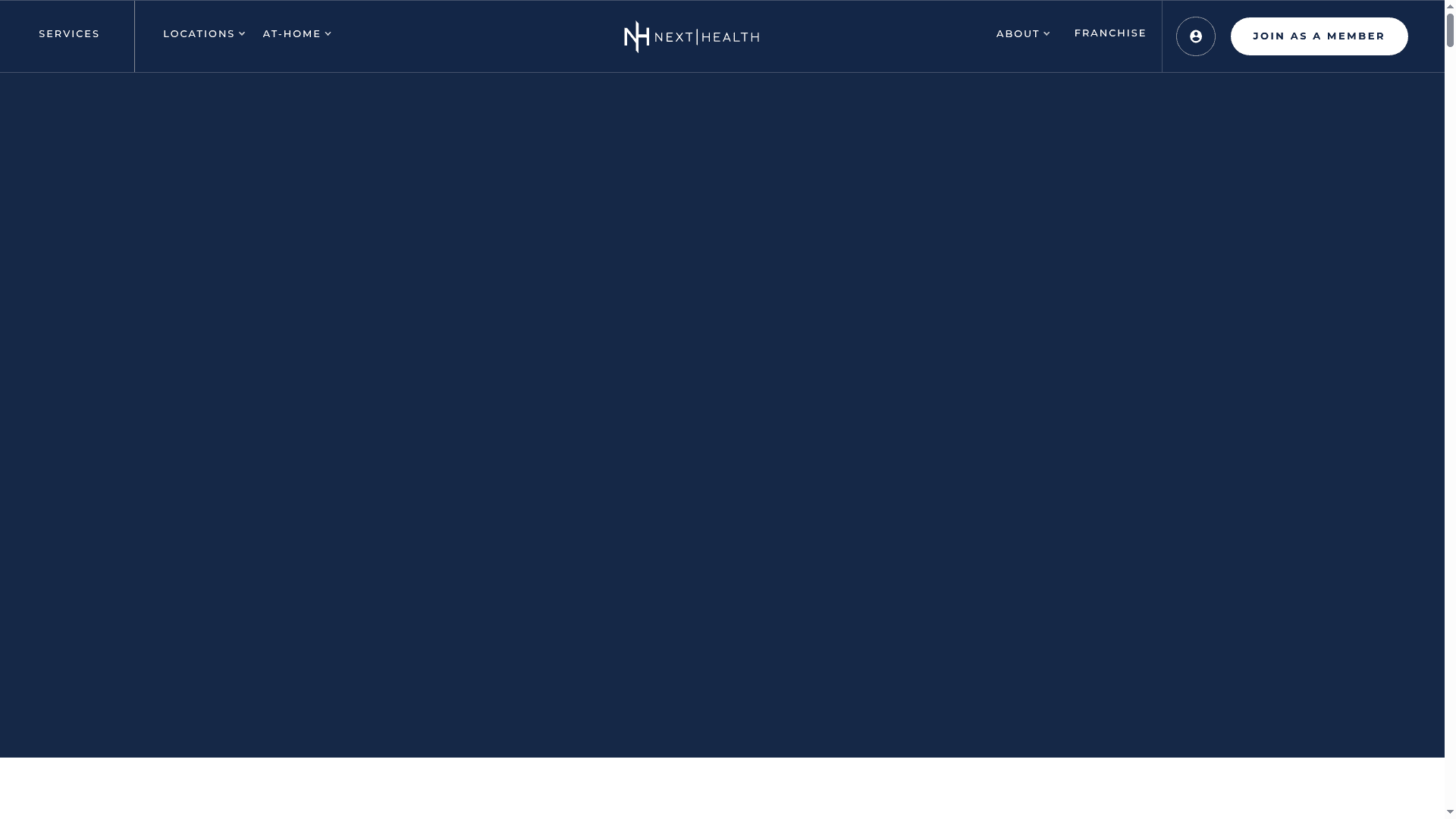Click the chevron next to ABOUT
Image resolution: width=1456 pixels, height=819 pixels.
[1047, 33]
